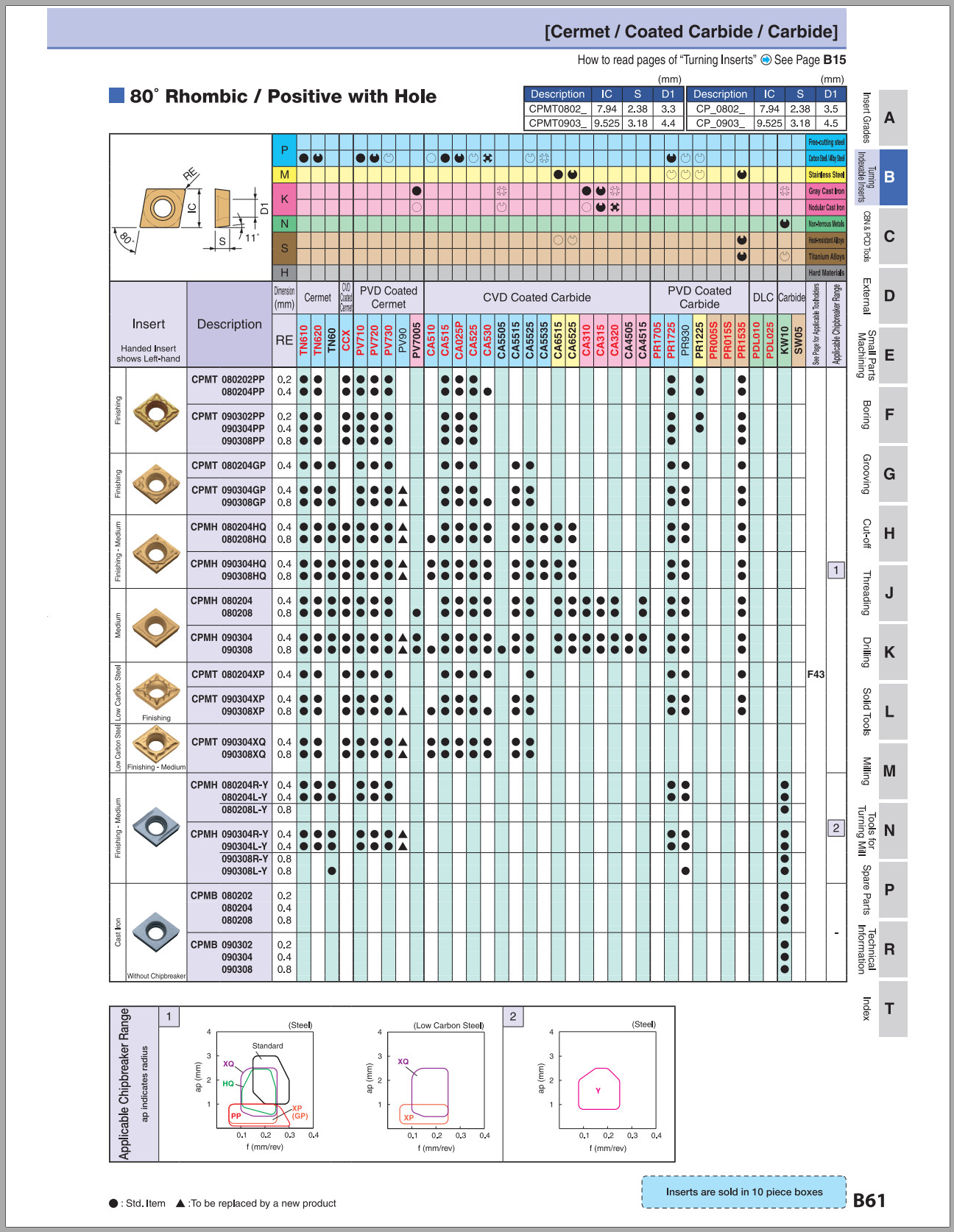Click the XQ Finishing - Medium insert photo
954x1232 pixels.
[156, 744]
